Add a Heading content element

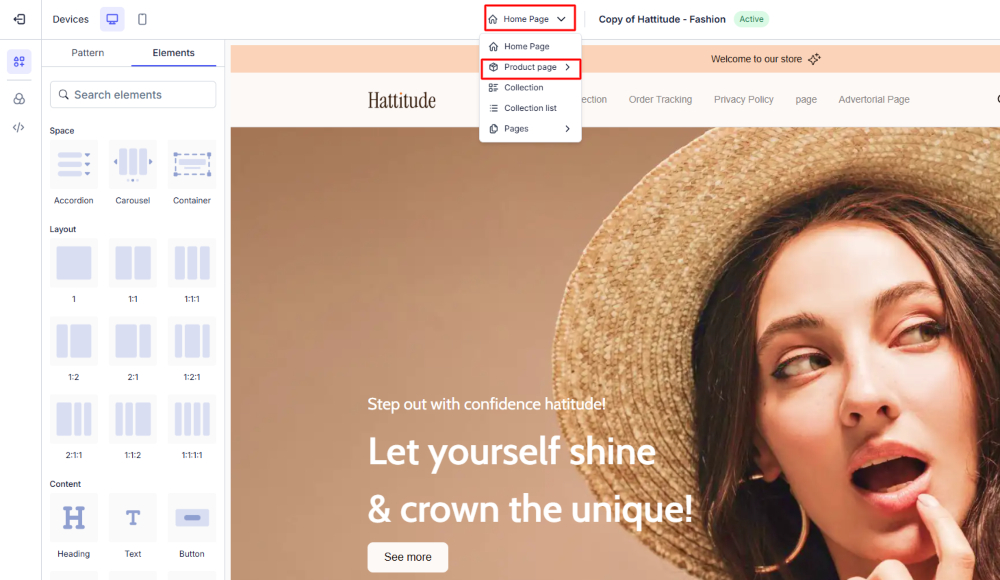point(74,518)
